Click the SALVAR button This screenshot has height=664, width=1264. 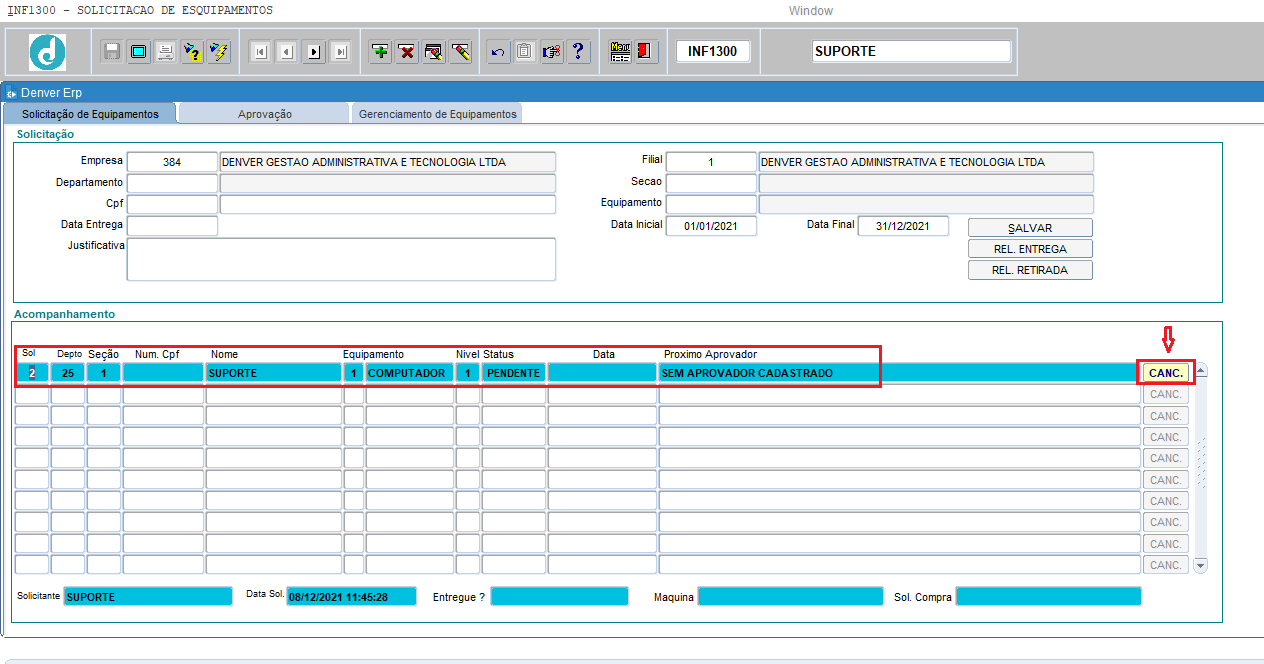click(x=1030, y=228)
